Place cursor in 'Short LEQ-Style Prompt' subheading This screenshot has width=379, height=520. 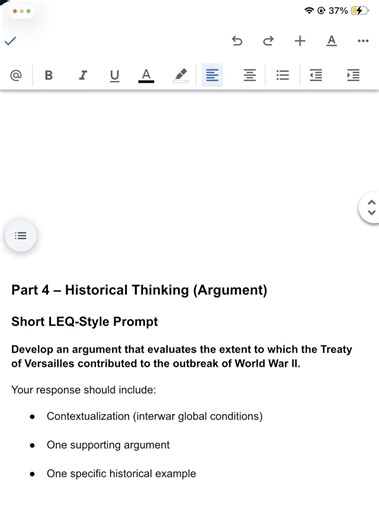pos(85,322)
